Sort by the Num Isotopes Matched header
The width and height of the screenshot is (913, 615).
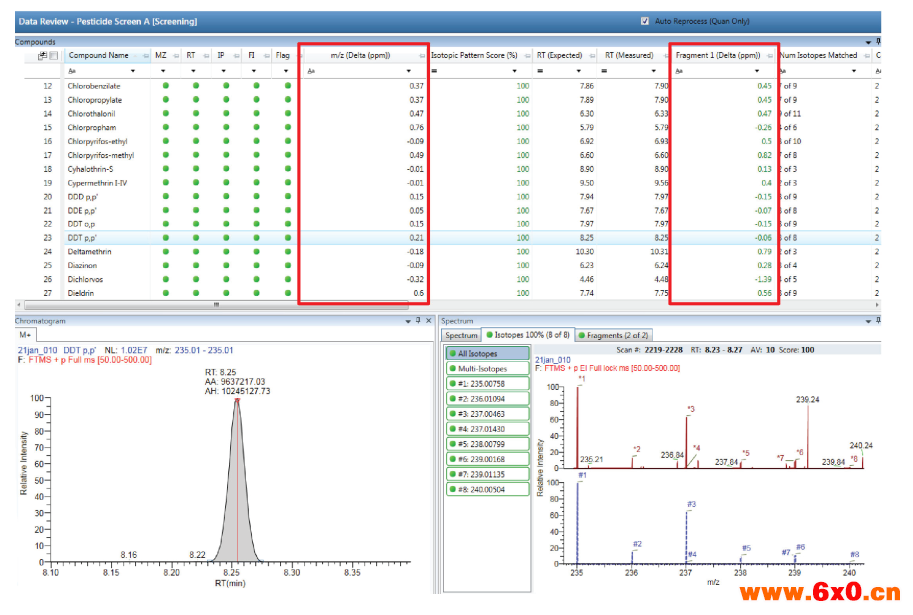(818, 55)
